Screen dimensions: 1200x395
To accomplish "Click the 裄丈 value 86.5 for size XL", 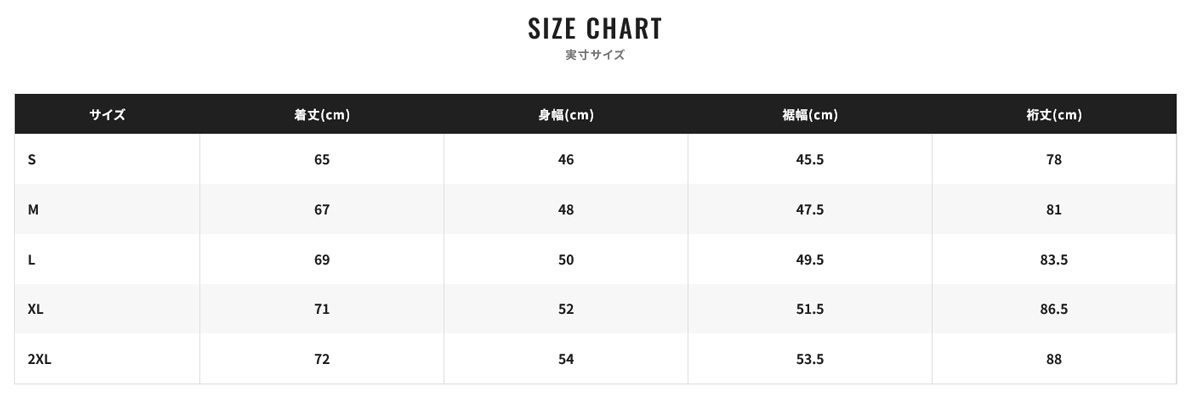I will click(1054, 310).
